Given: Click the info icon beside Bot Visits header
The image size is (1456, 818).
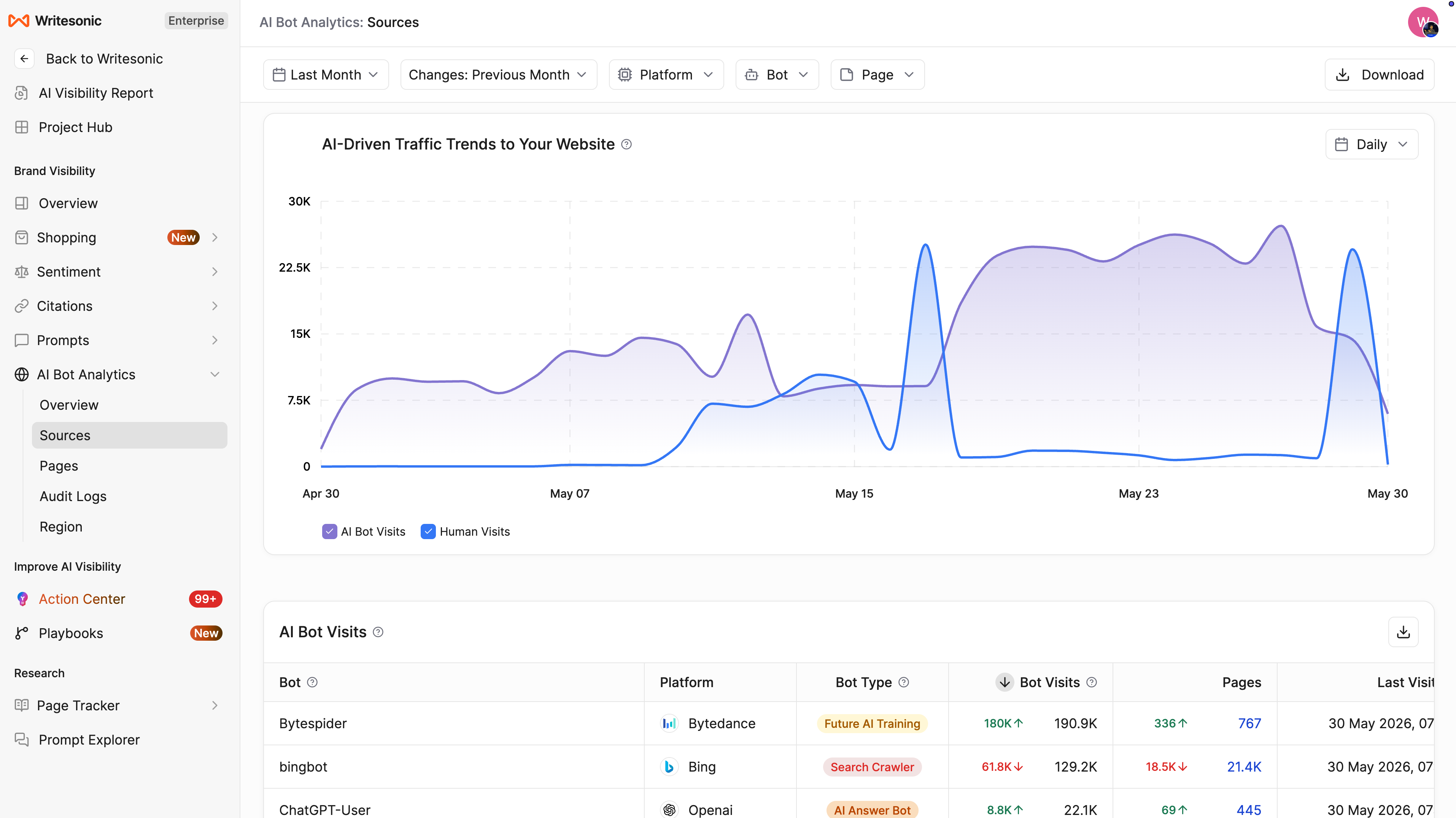Looking at the screenshot, I should coord(1092,682).
